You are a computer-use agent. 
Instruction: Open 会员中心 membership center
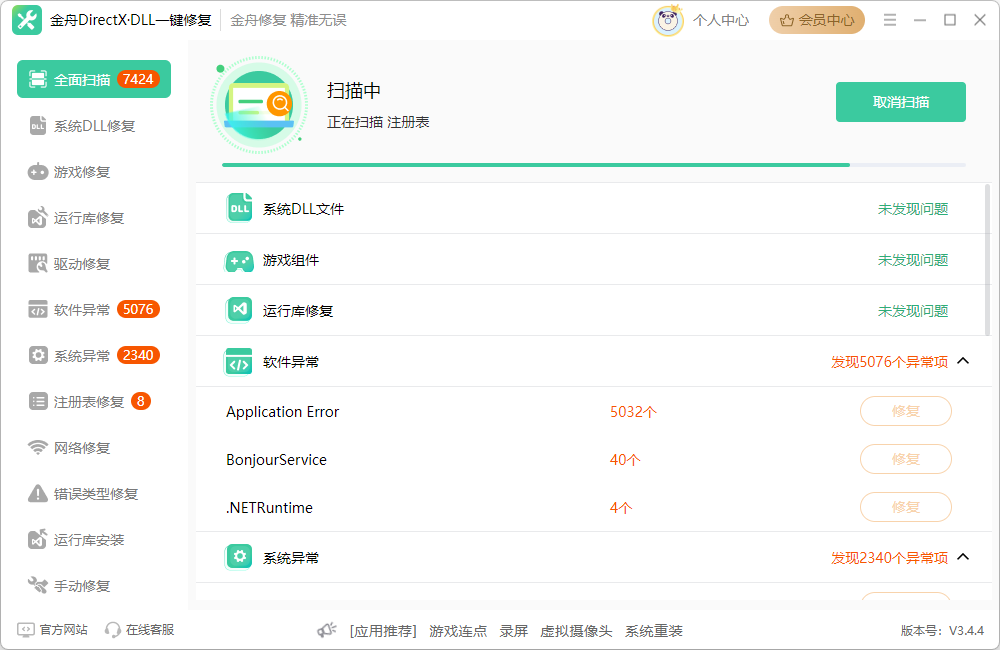pyautogui.click(x=817, y=19)
